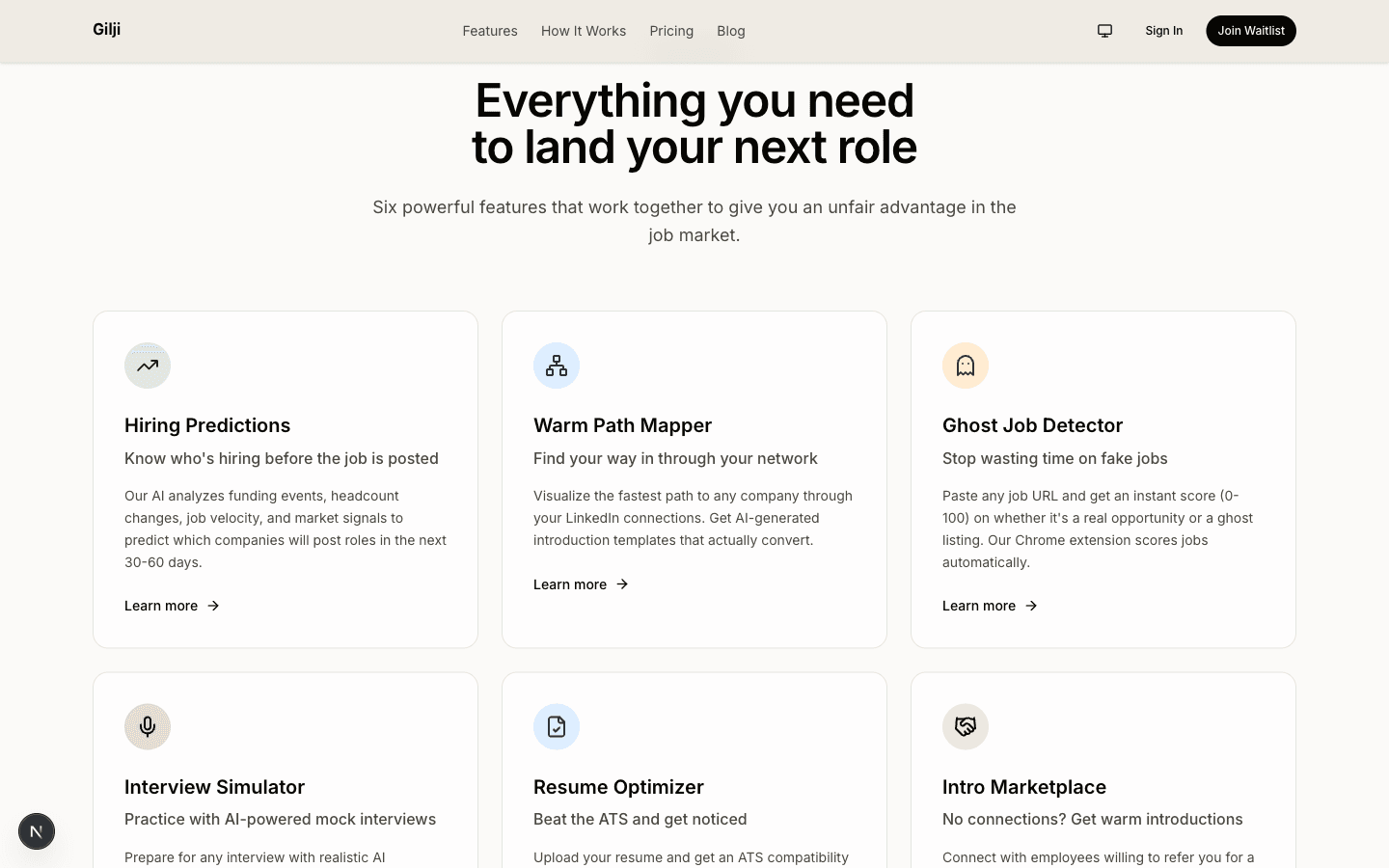Navigate to How It Works
1389x868 pixels.
point(584,31)
